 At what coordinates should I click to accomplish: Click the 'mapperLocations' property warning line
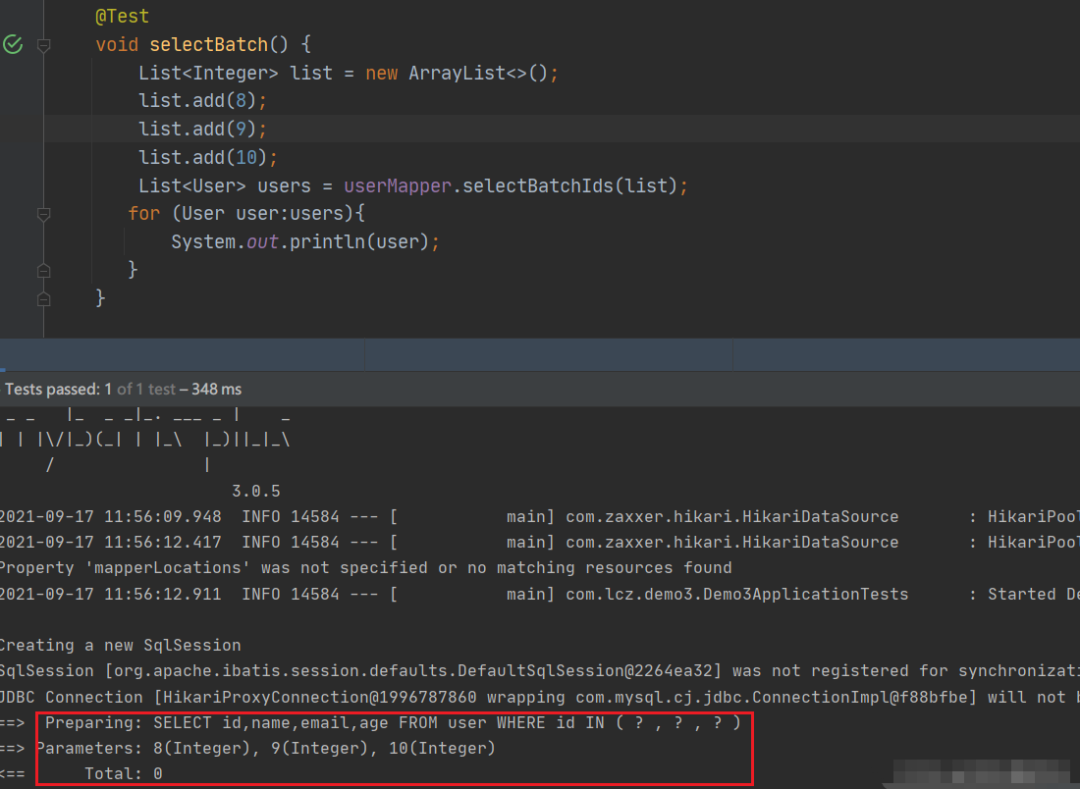click(x=366, y=568)
